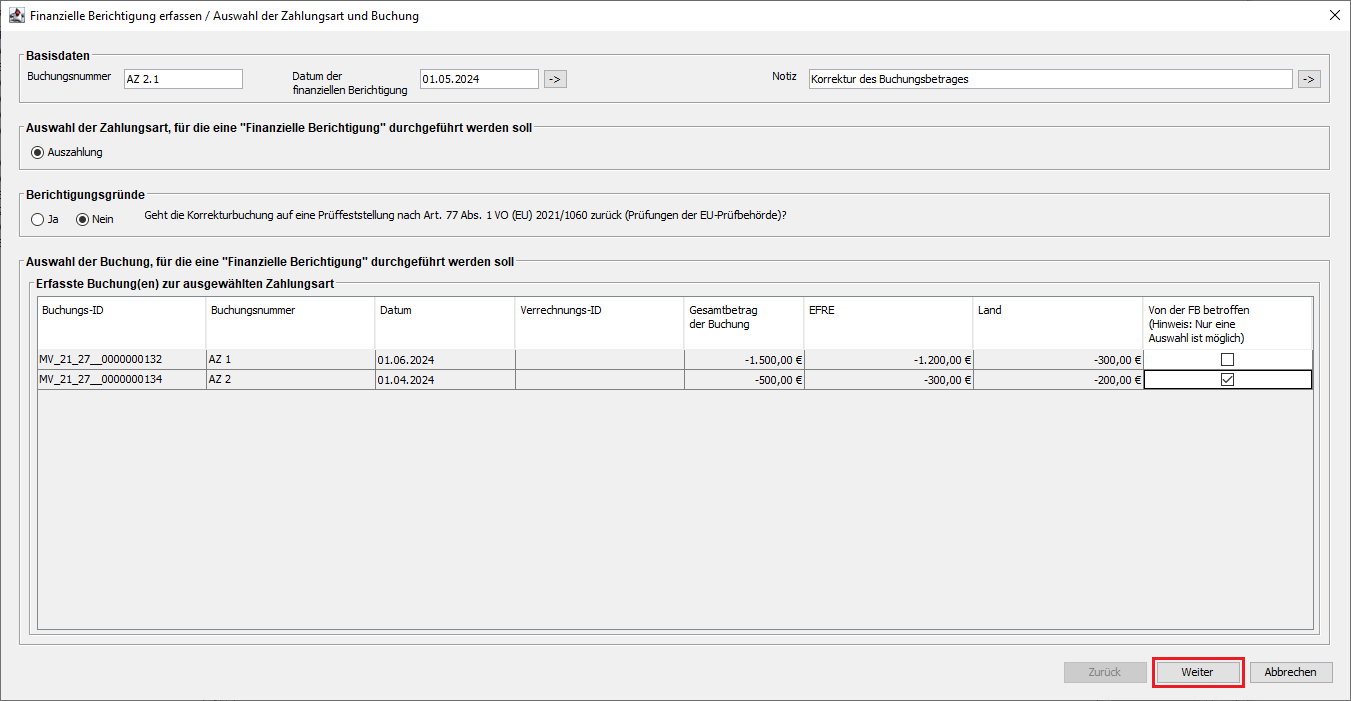Select the Nein radio option

tap(83, 219)
